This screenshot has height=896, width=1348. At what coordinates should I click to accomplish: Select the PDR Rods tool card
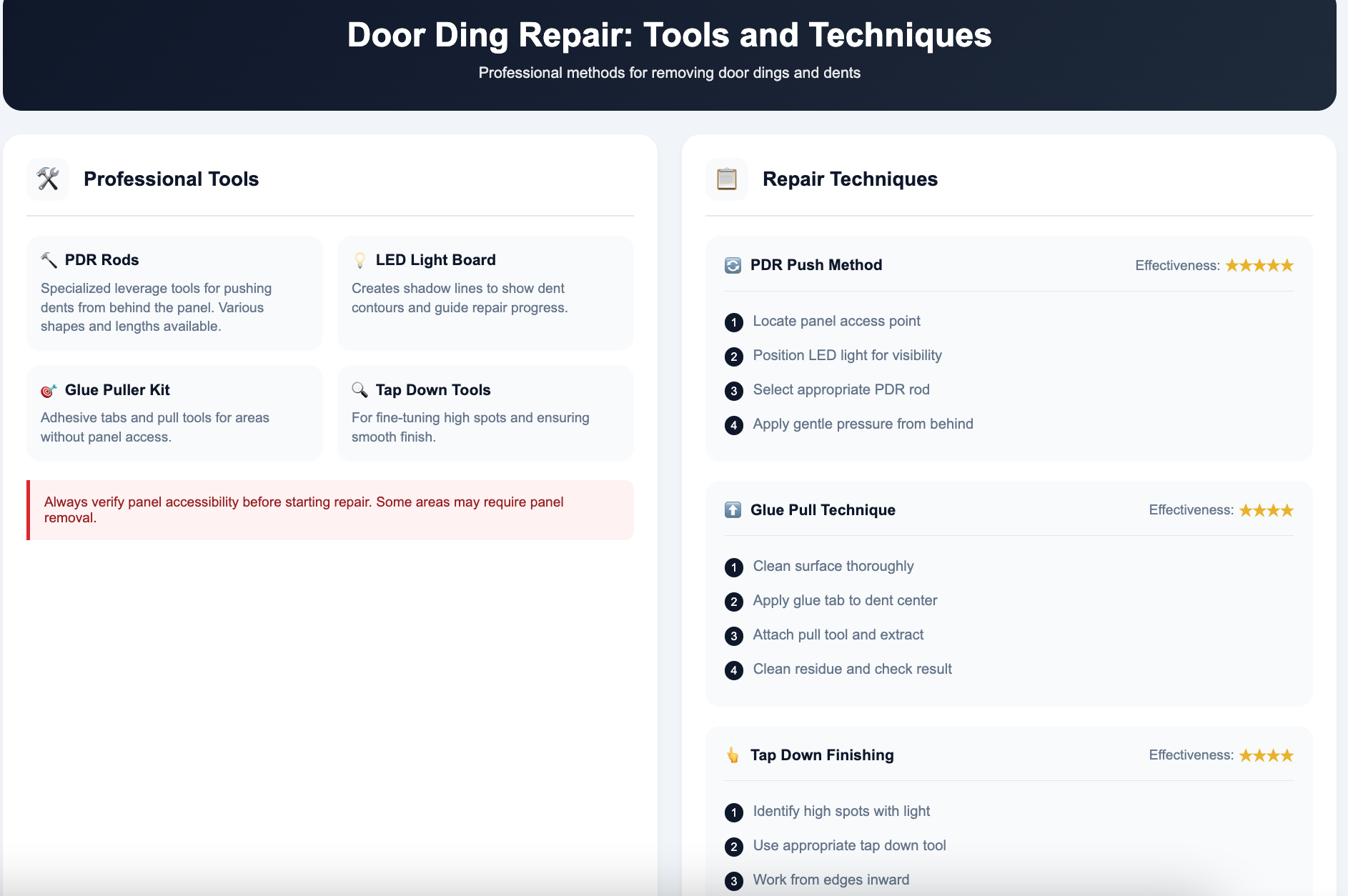pyautogui.click(x=174, y=293)
